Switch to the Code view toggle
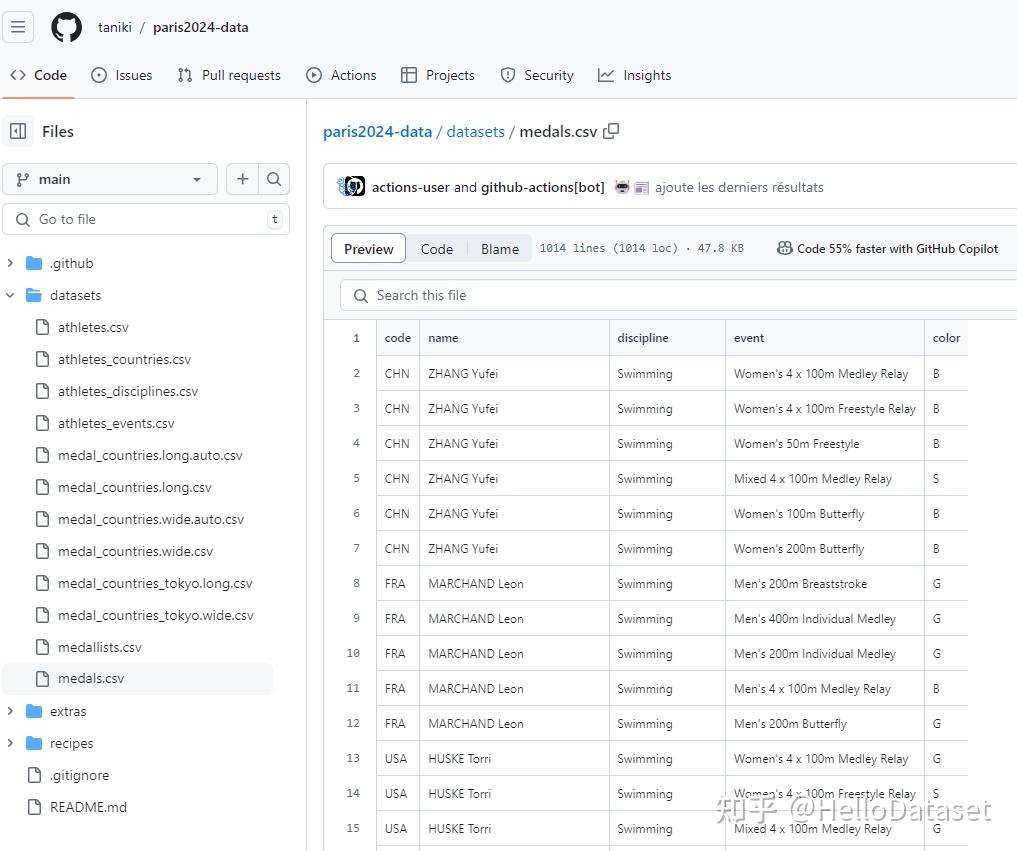This screenshot has height=851, width=1017. pos(436,249)
